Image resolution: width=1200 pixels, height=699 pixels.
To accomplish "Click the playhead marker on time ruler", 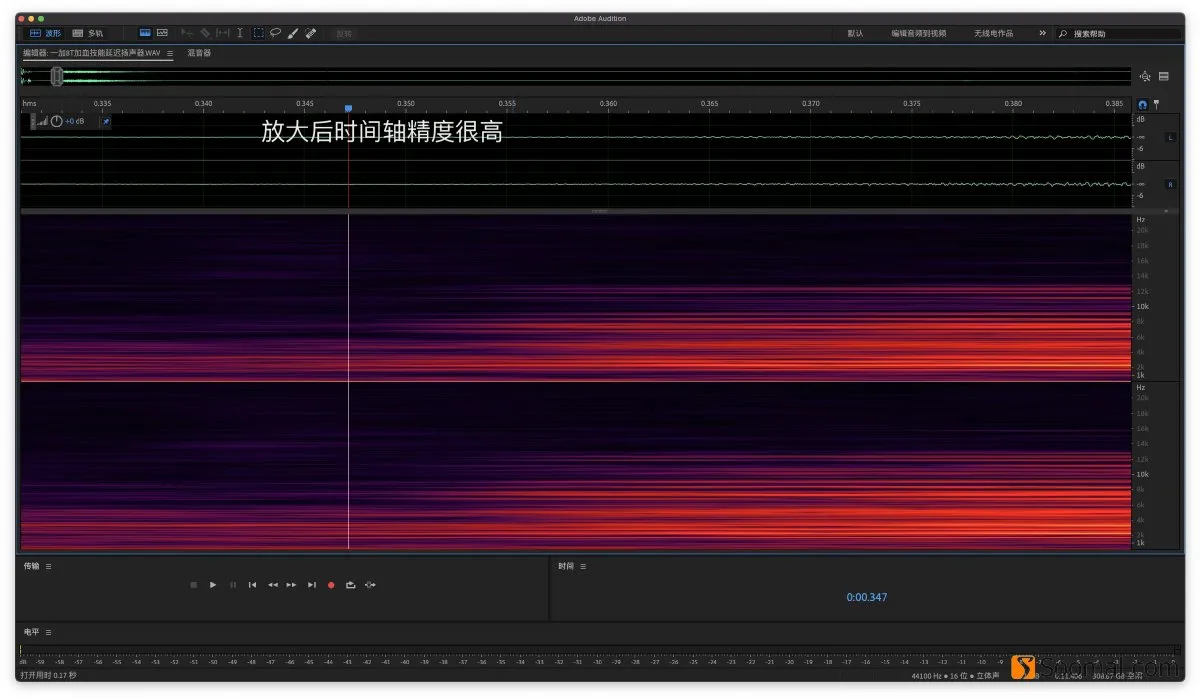I will [348, 108].
